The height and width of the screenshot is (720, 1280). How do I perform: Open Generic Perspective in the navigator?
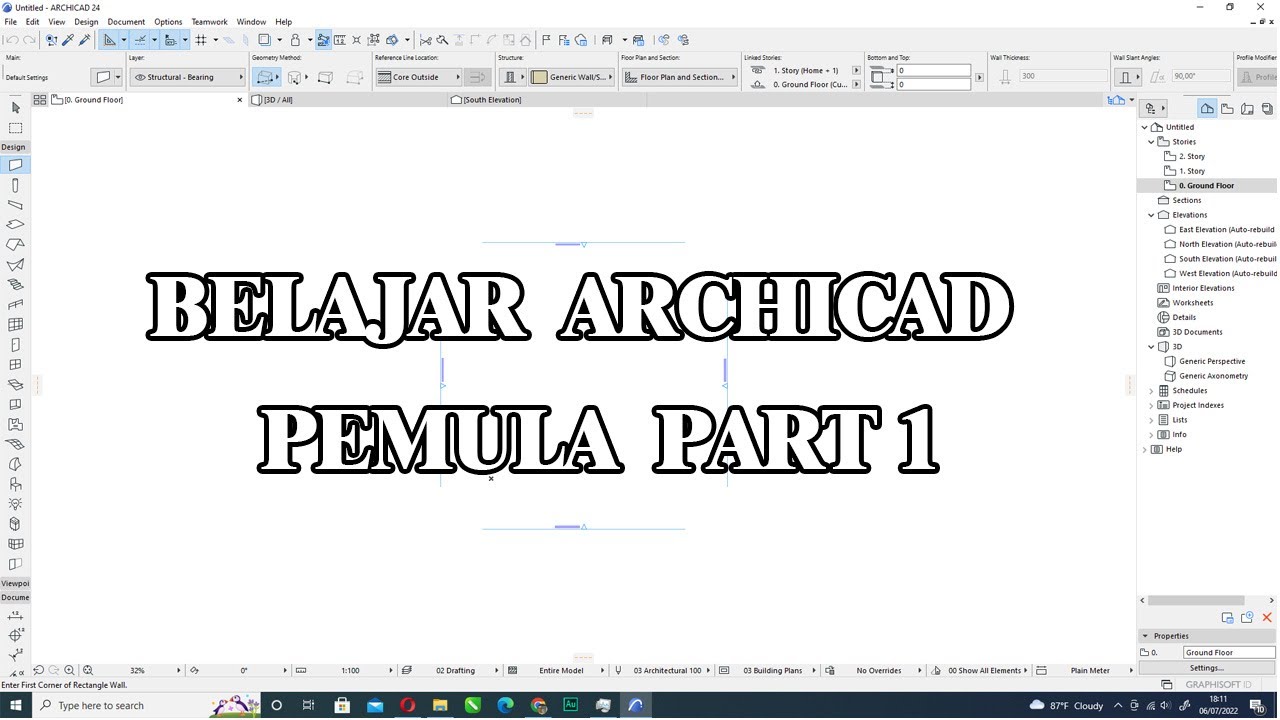click(x=1212, y=361)
